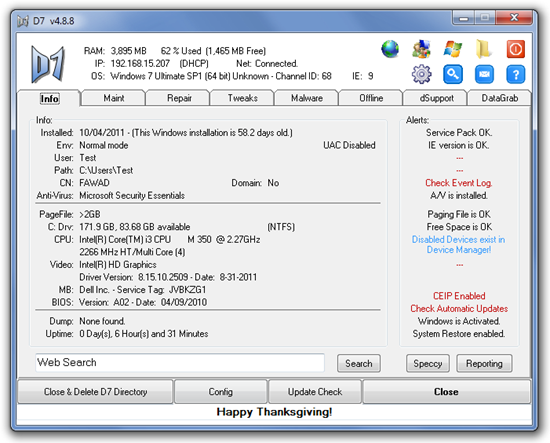Click the D7 logo image
The height and width of the screenshot is (443, 550).
coord(48,64)
